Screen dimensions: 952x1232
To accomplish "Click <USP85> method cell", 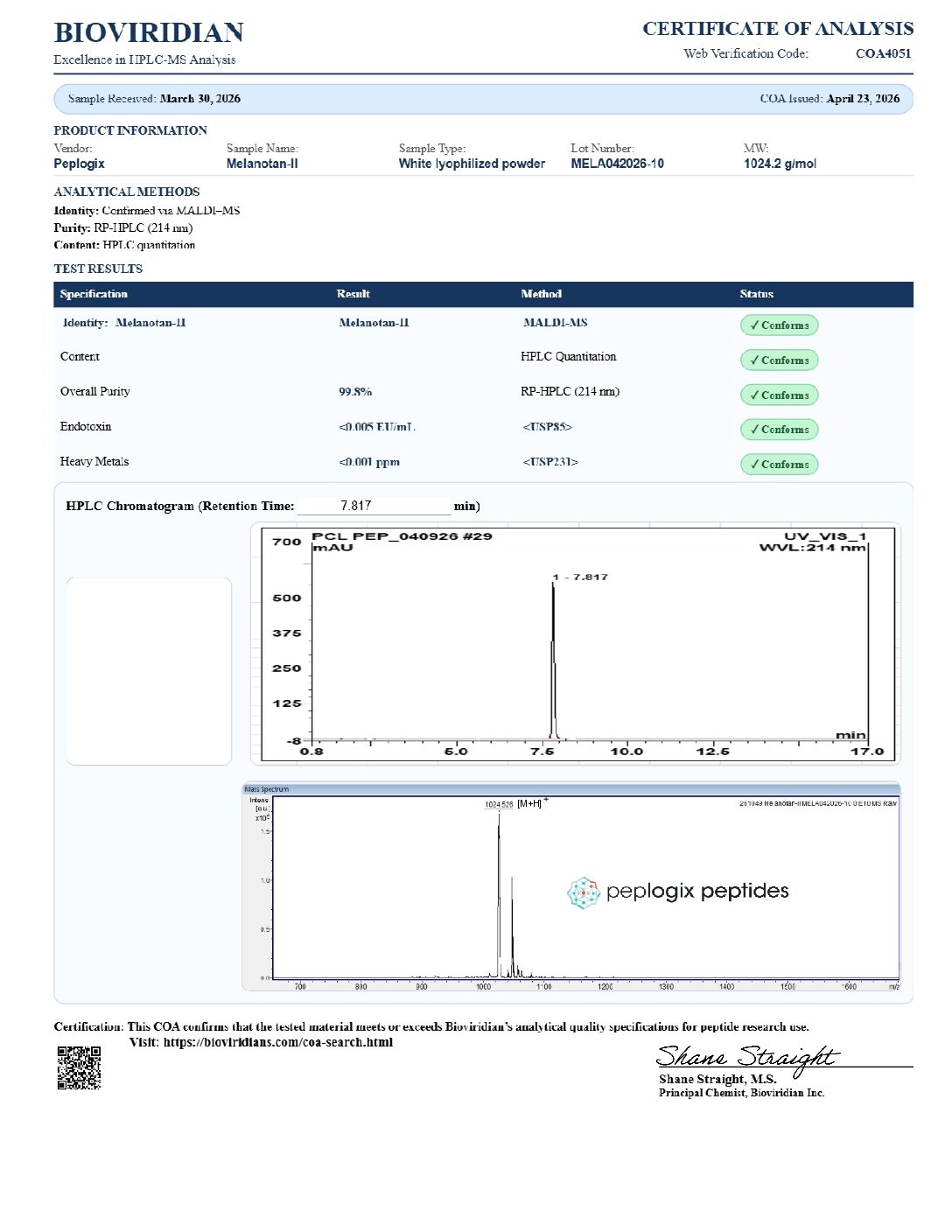I will [x=547, y=427].
